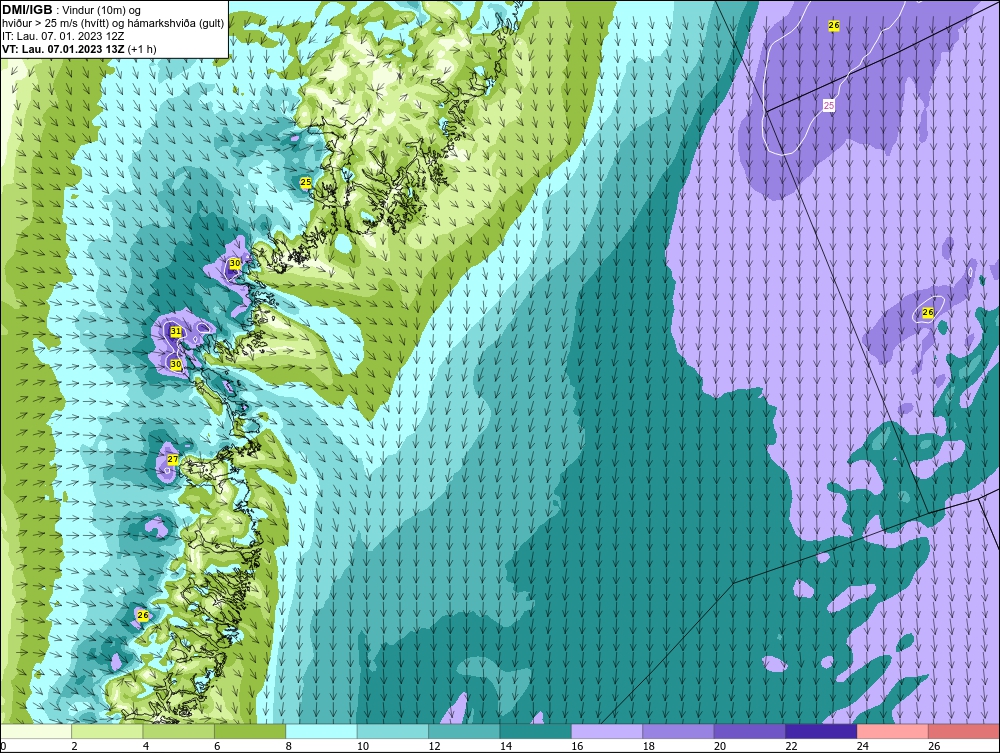Pick the 14–16 m/s dark teal swatch
This screenshot has height=753, width=1000.
536,731
